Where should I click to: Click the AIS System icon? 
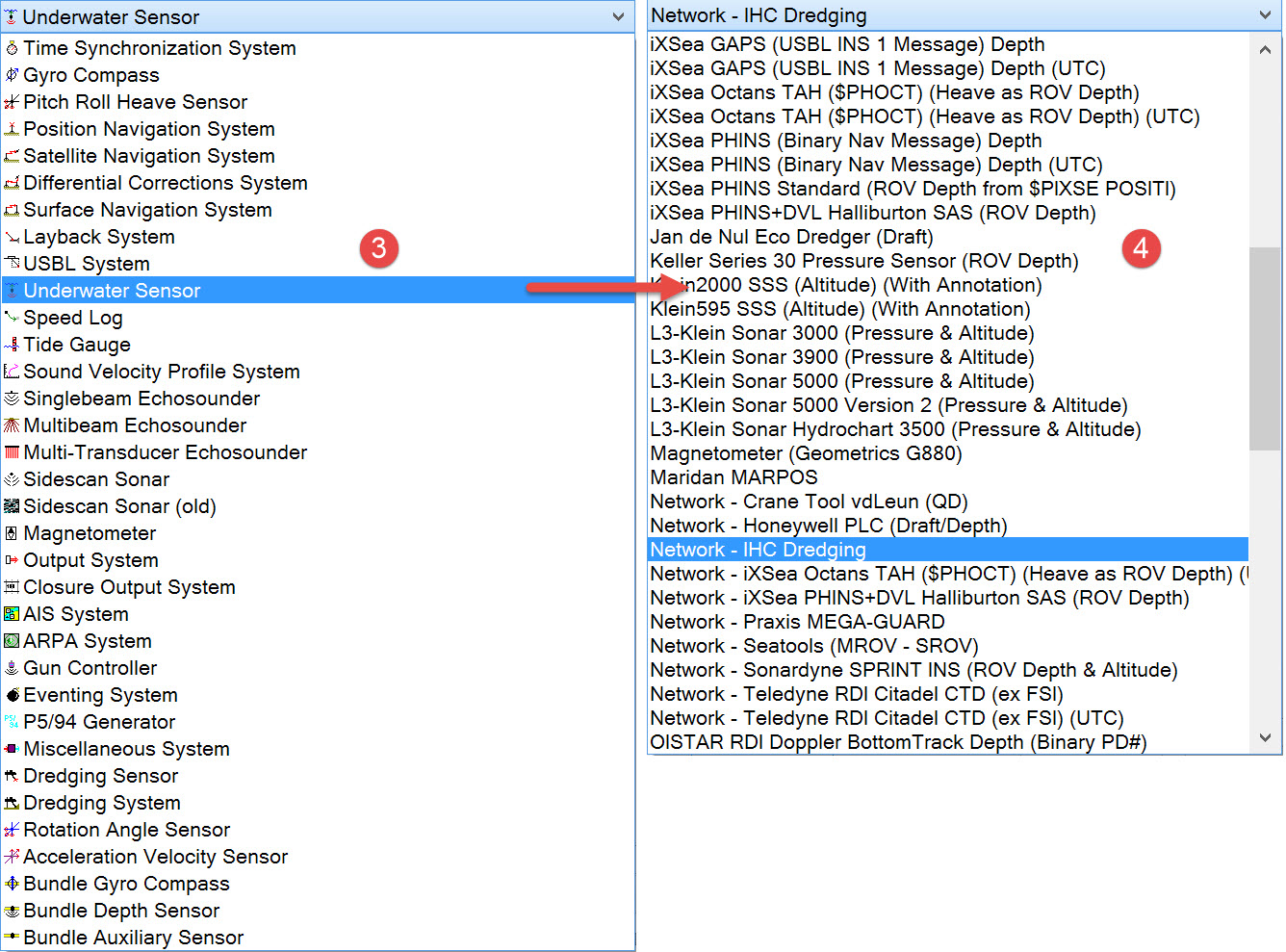coord(12,614)
